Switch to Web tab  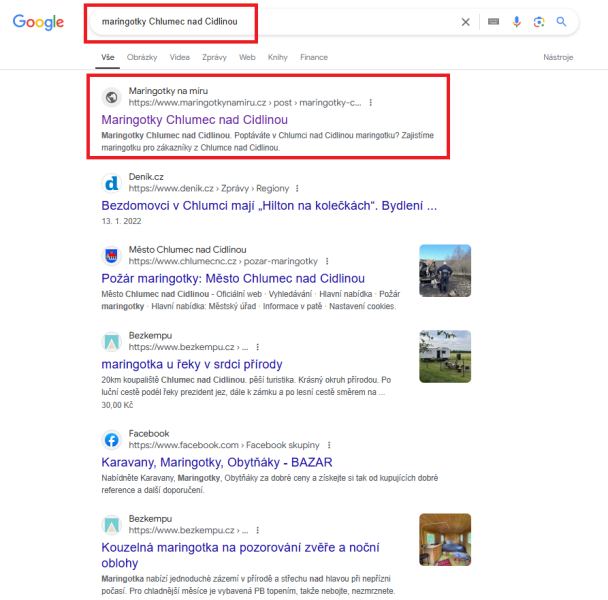[247, 57]
